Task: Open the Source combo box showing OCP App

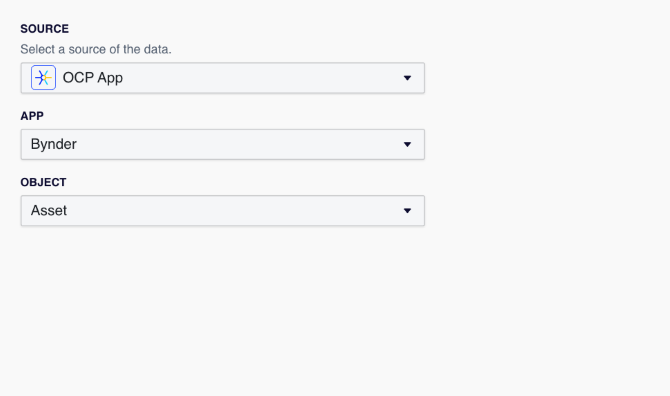Action: tap(223, 78)
